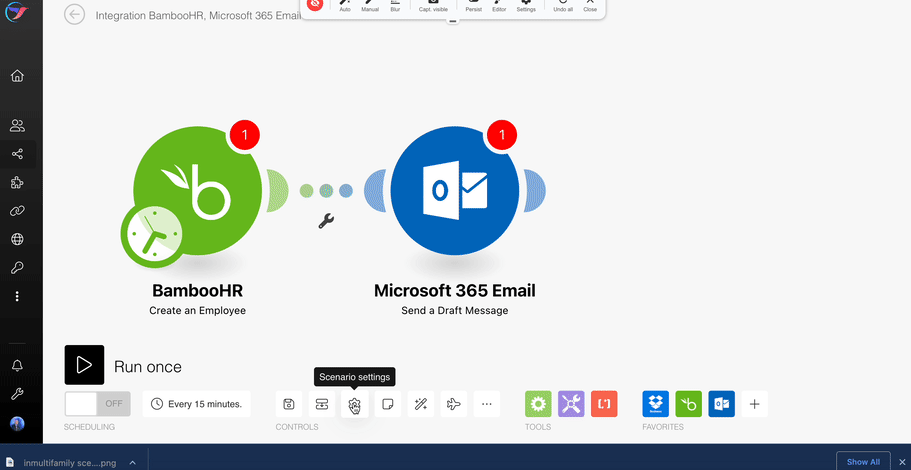Open the wrench icon in sidebar
This screenshot has height=470, width=911.
(x=17, y=394)
